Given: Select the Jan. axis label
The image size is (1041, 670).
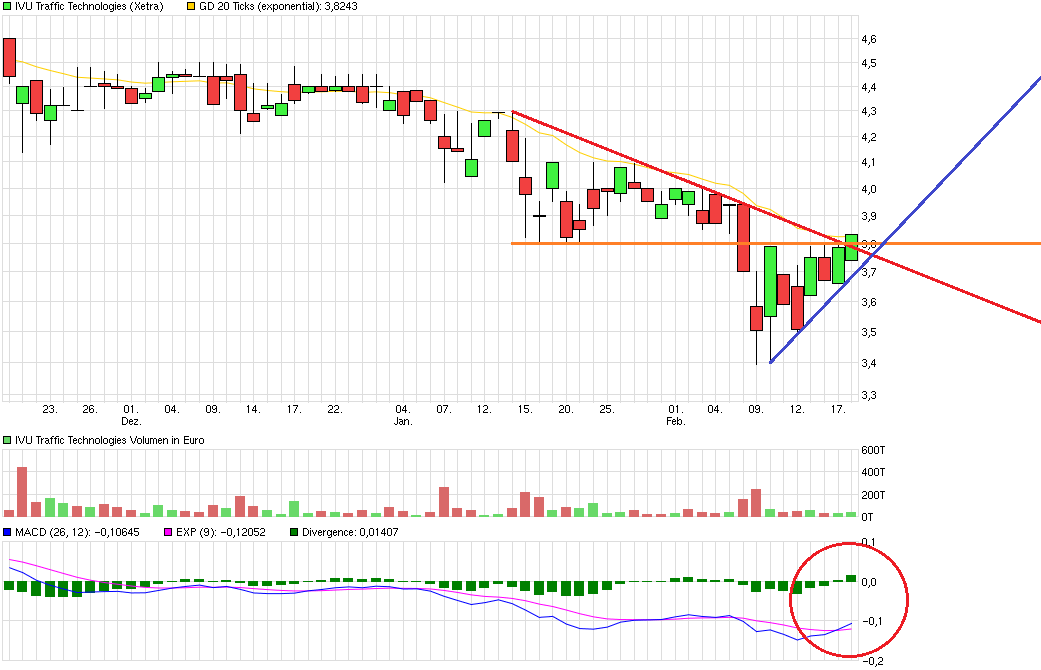Looking at the screenshot, I should (x=403, y=421).
